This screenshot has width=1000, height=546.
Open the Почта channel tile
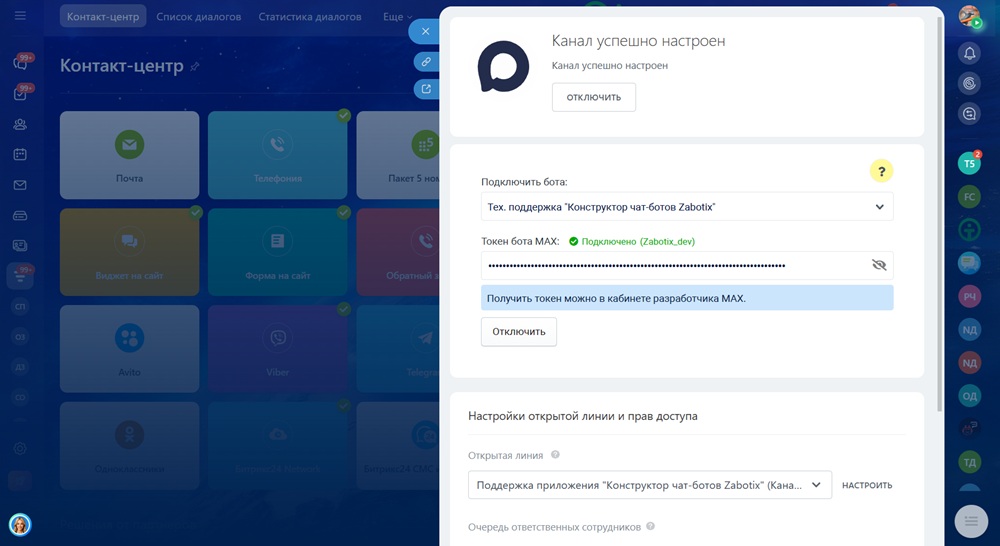(x=129, y=155)
